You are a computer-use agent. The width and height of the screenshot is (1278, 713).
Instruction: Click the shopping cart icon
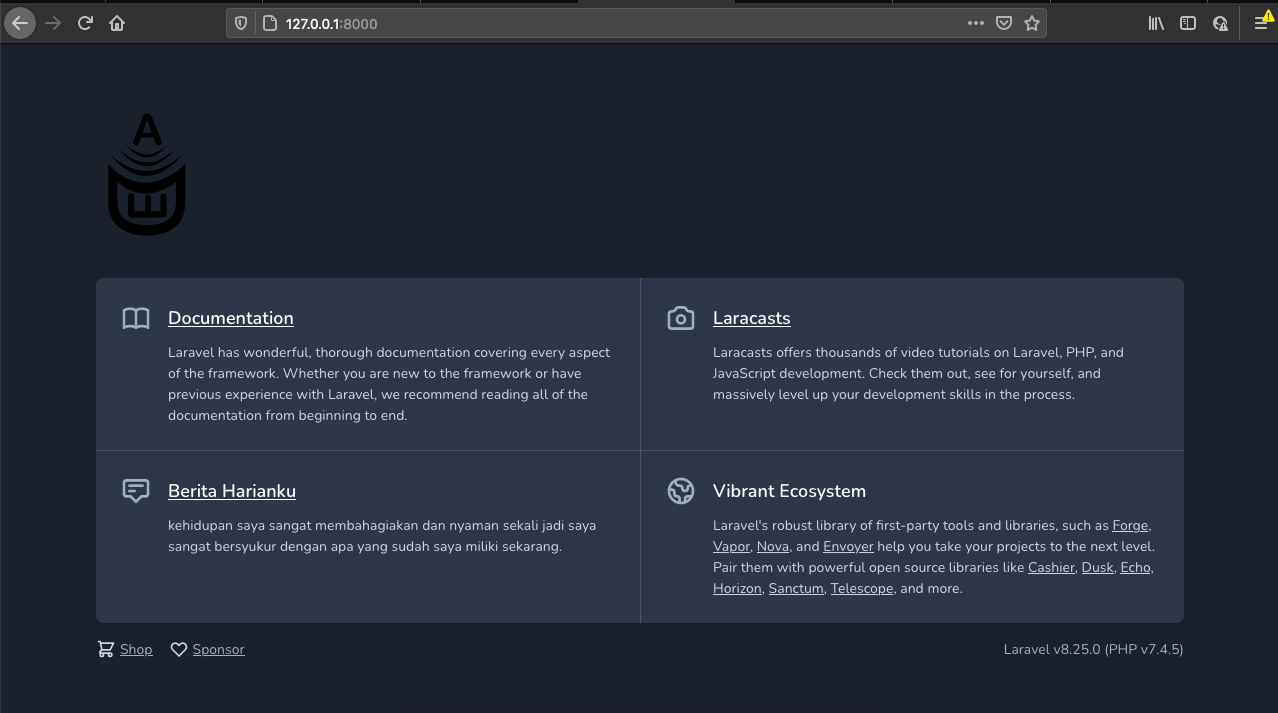(105, 649)
